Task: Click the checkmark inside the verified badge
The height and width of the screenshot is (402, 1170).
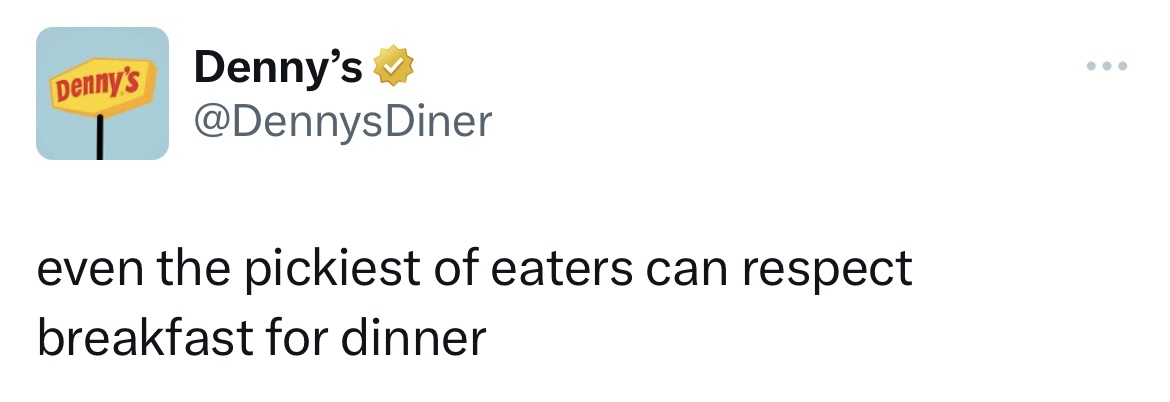Action: click(x=394, y=68)
